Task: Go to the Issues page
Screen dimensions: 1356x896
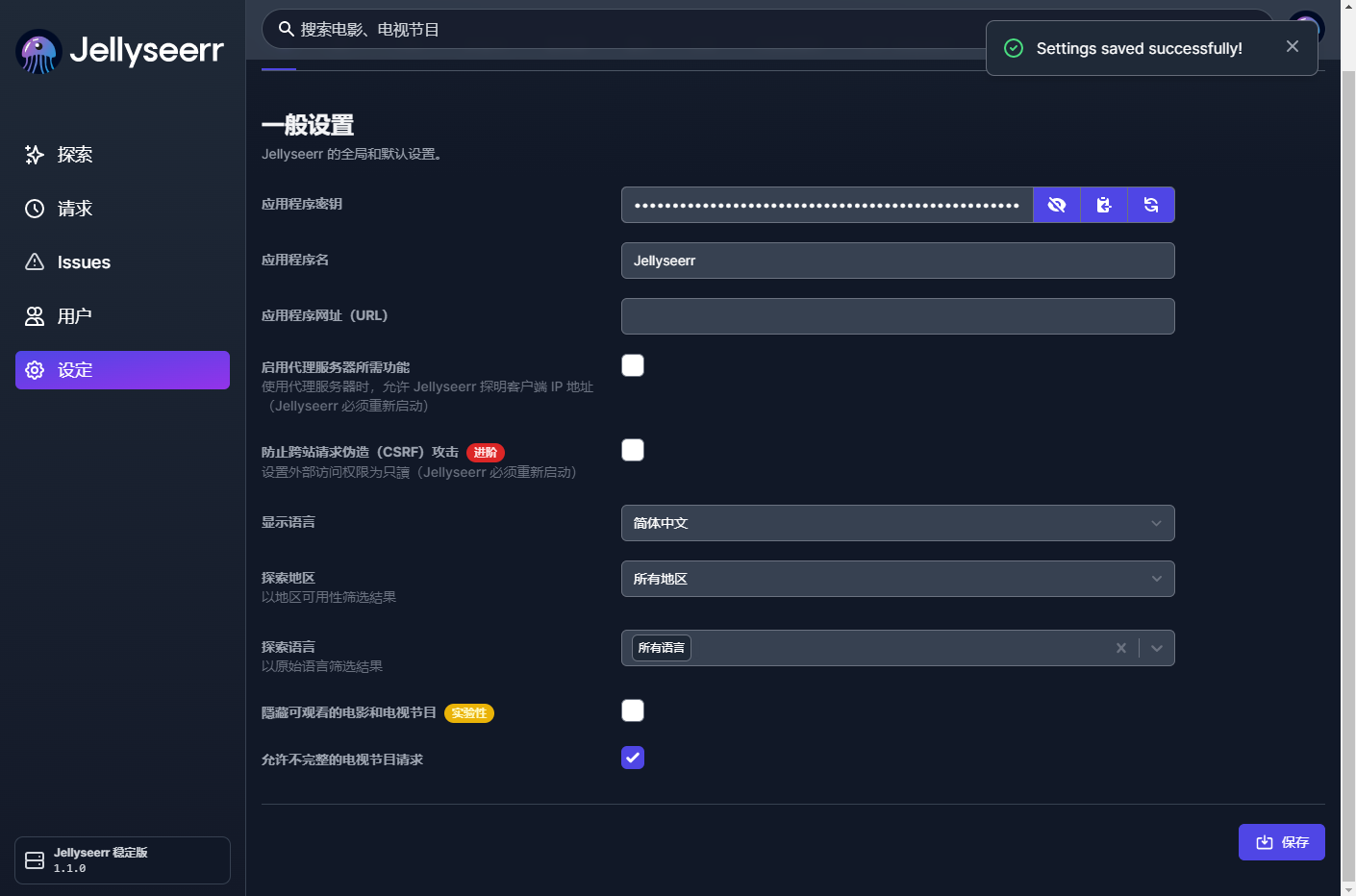Action: coord(122,262)
